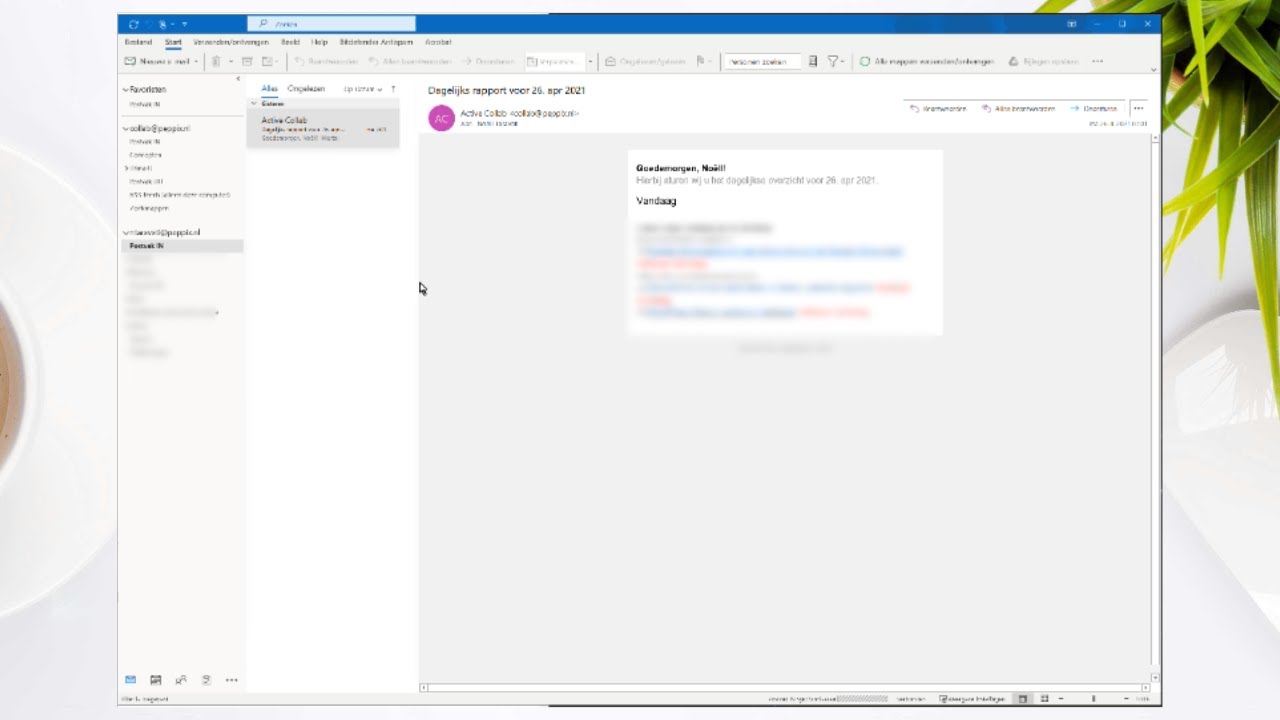Open ribbon overflow three-dots menu
The image size is (1280, 720).
click(x=1097, y=61)
